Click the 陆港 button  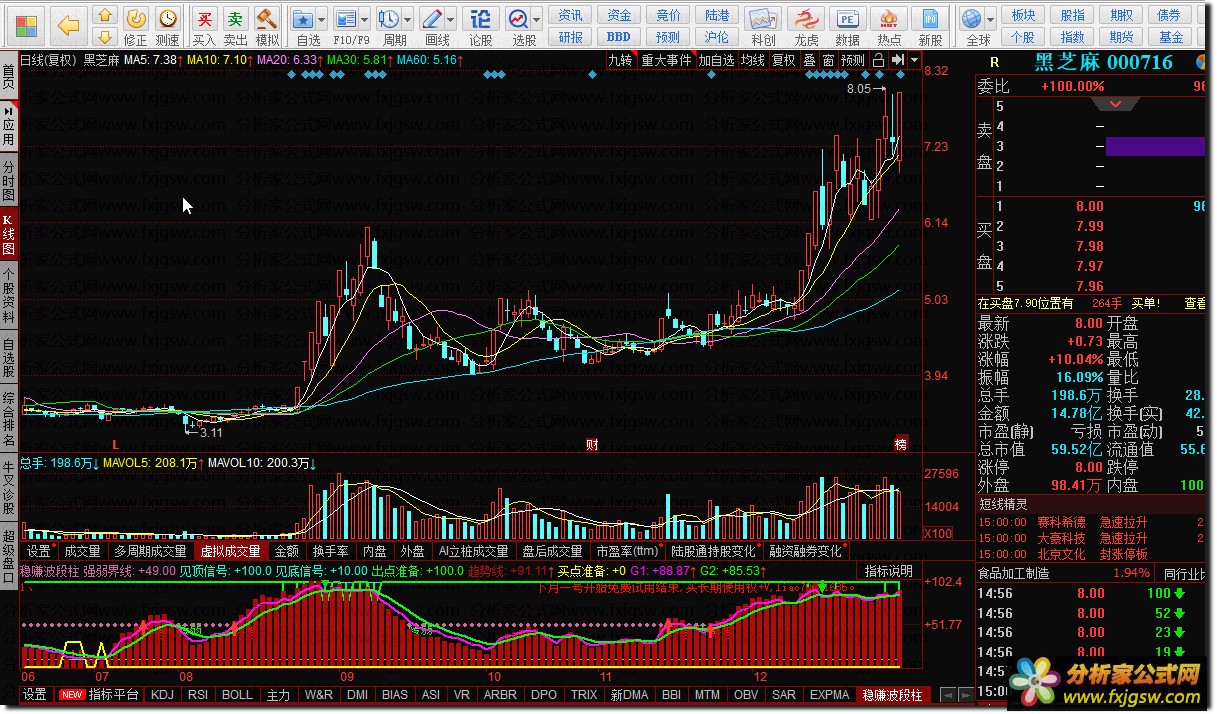click(717, 15)
